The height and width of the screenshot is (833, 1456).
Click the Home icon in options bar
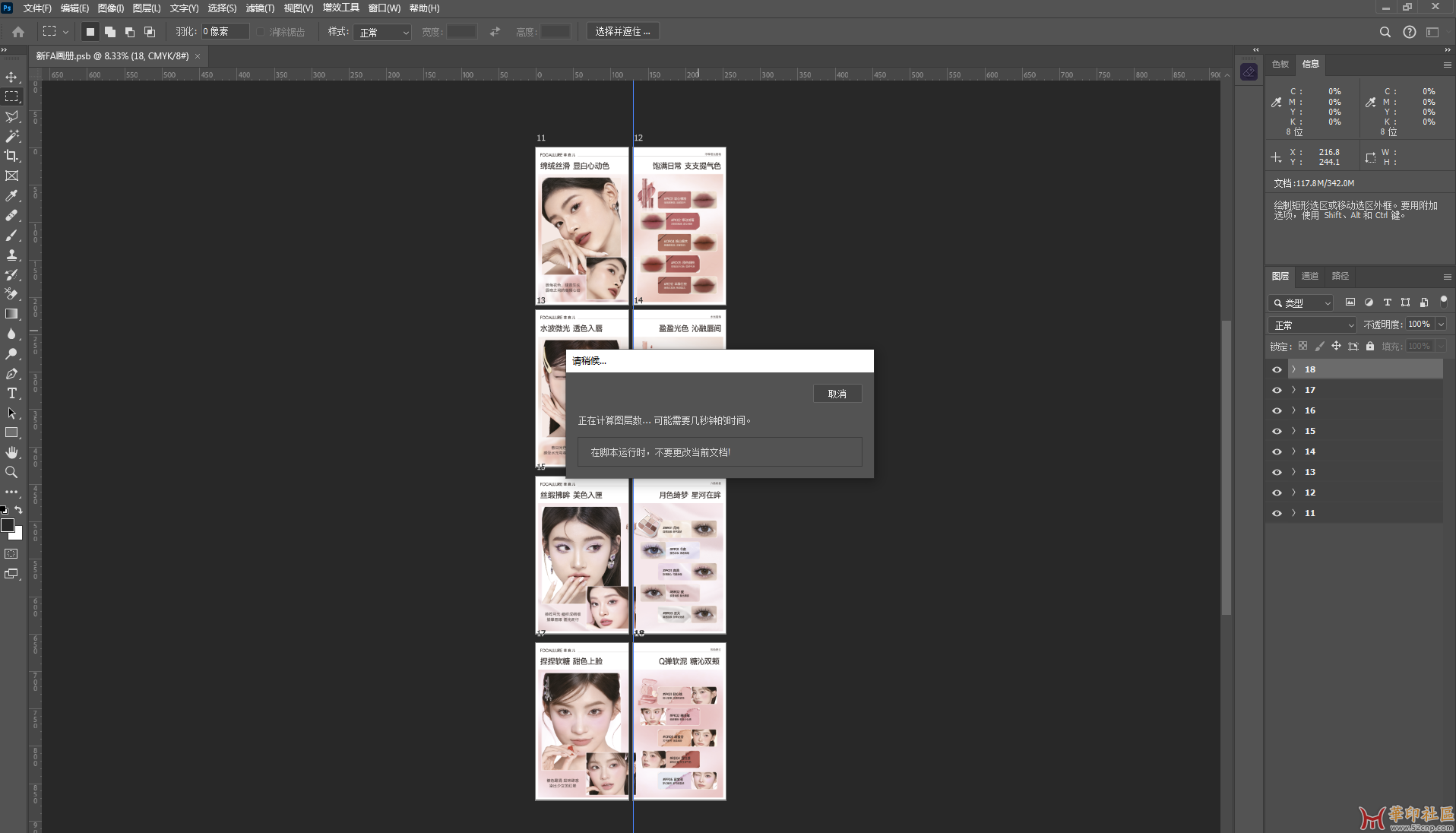click(18, 32)
